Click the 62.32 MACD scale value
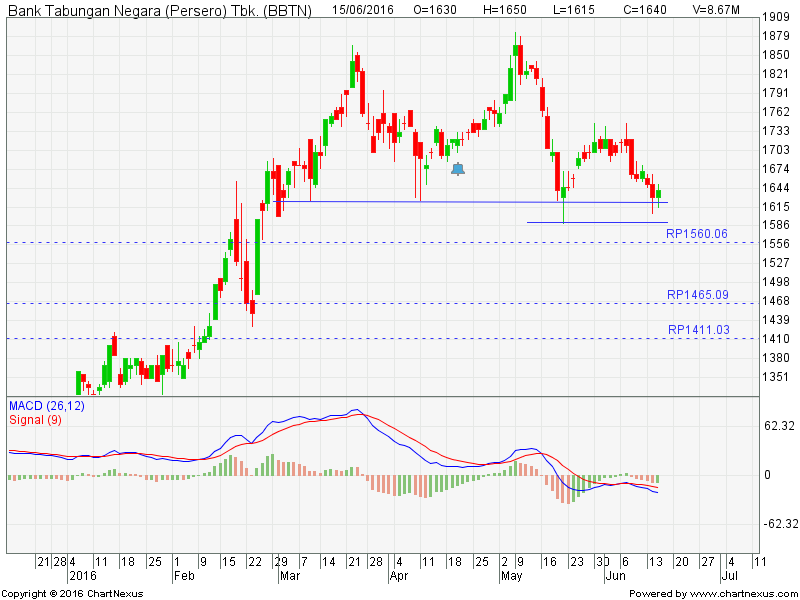The height and width of the screenshot is (600, 800). [x=778, y=426]
